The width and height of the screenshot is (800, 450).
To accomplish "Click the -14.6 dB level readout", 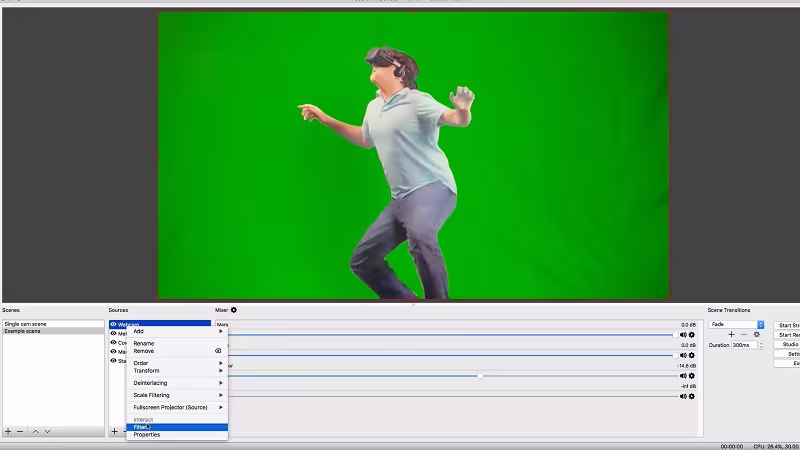I will coord(687,366).
